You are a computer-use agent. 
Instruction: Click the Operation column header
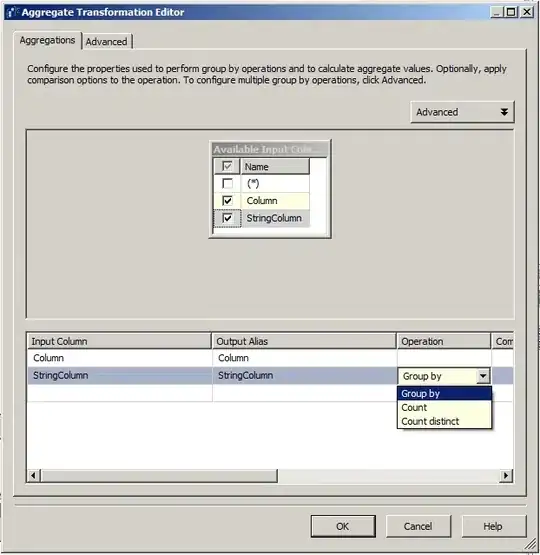(444, 341)
